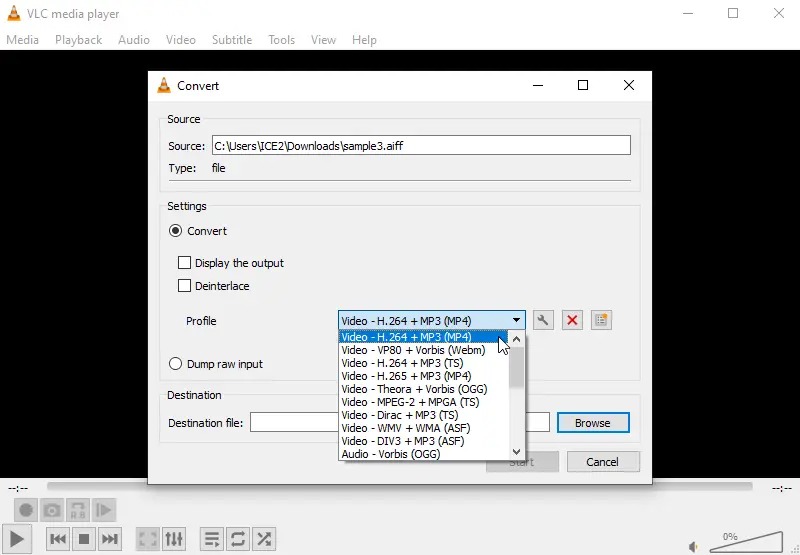Viewport: 800px width, 555px height.
Task: Create a new profile icon
Action: pos(601,320)
